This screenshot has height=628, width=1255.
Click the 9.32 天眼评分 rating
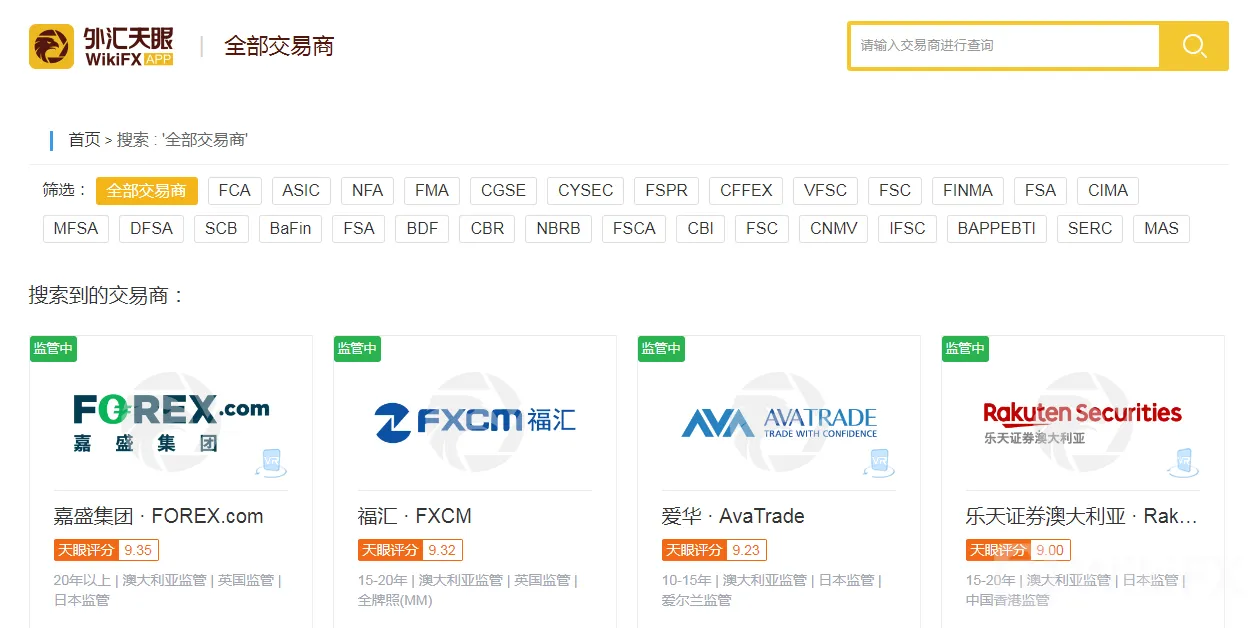pos(410,550)
